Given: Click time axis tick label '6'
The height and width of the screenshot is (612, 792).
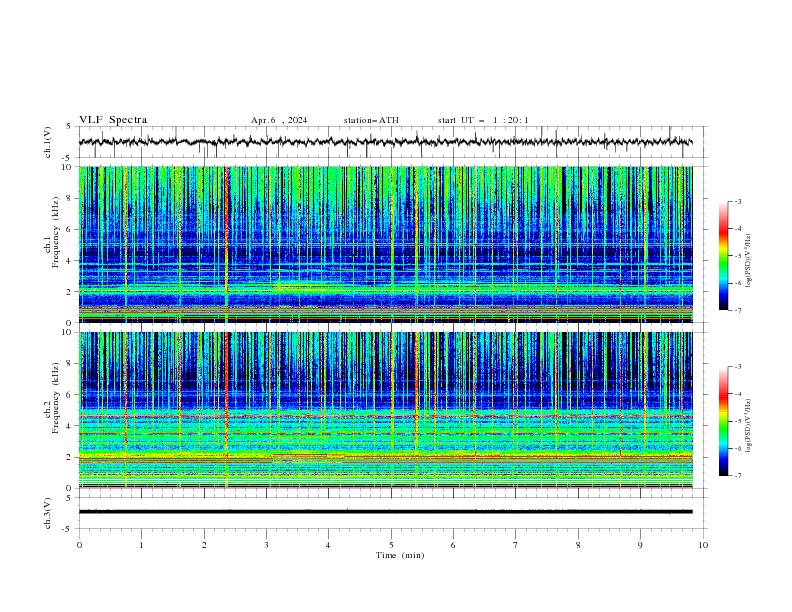Looking at the screenshot, I should click(453, 545).
